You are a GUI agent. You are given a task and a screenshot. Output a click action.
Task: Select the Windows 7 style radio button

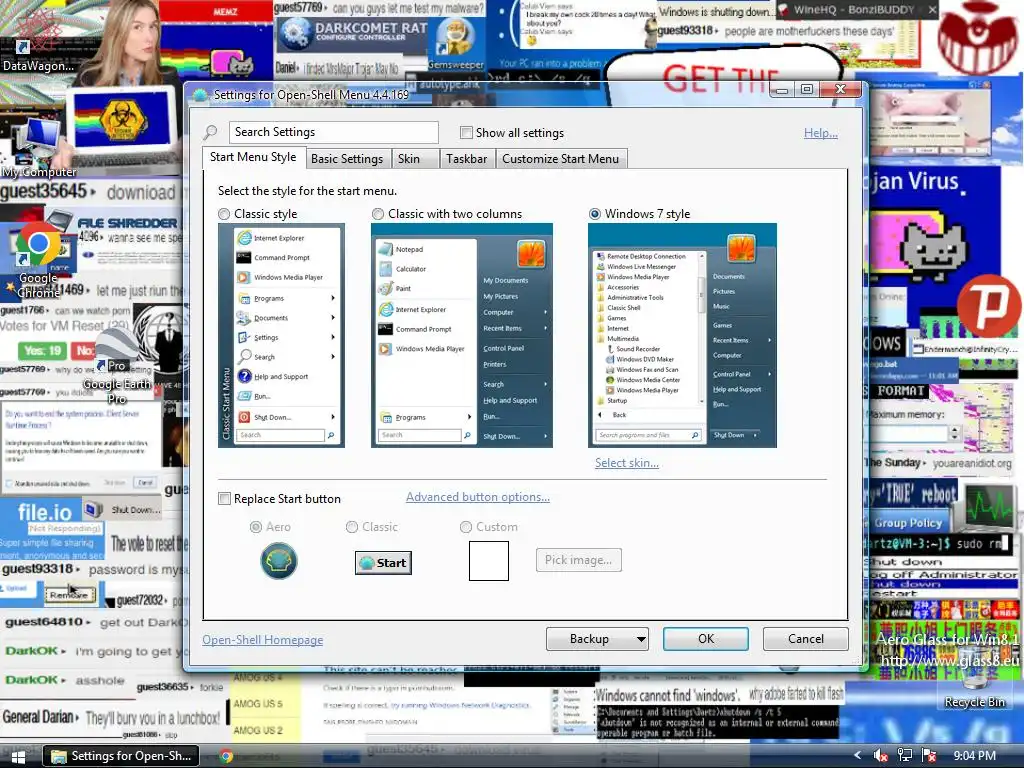pyautogui.click(x=595, y=214)
